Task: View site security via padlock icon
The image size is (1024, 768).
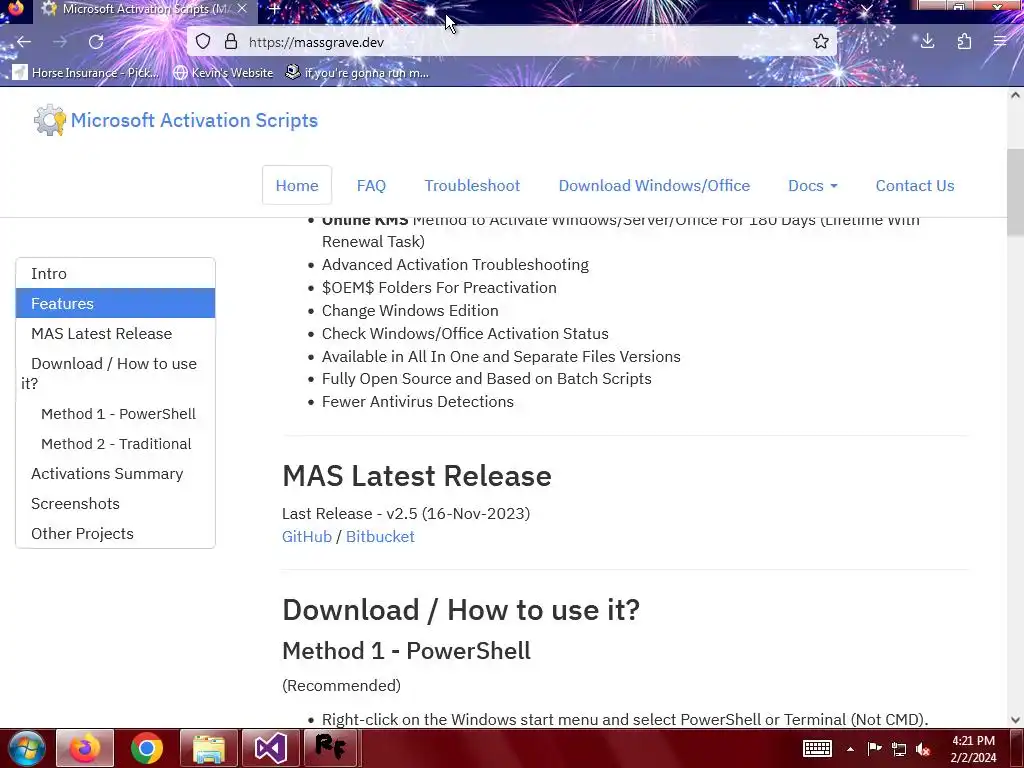Action: point(231,42)
